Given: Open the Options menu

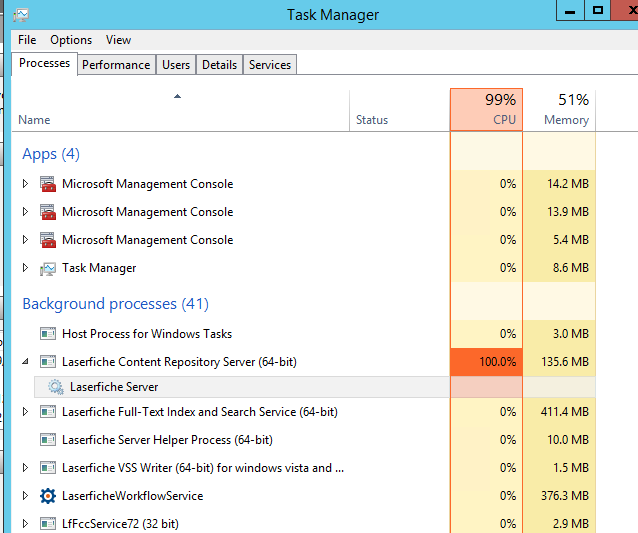Looking at the screenshot, I should (x=71, y=40).
